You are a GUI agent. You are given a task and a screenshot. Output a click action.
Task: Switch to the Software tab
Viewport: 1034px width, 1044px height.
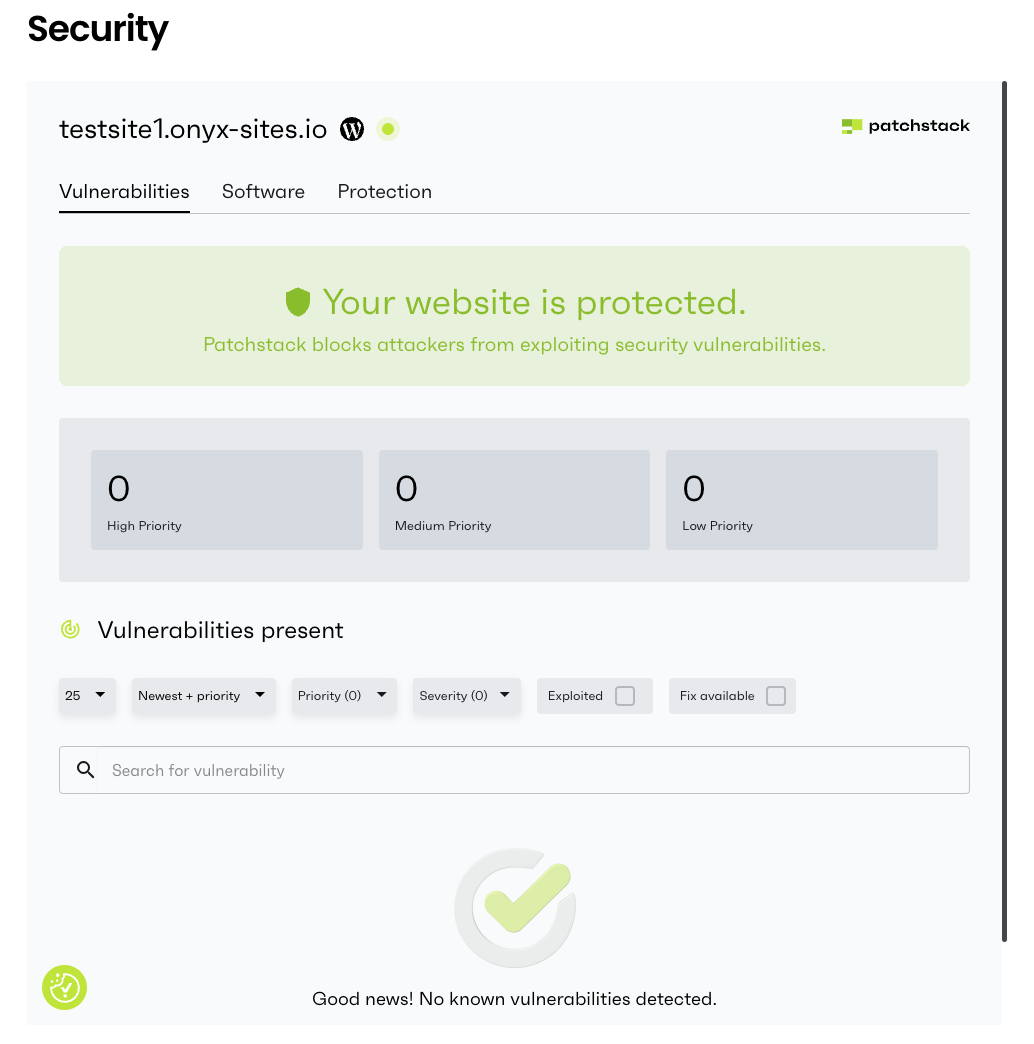click(263, 192)
